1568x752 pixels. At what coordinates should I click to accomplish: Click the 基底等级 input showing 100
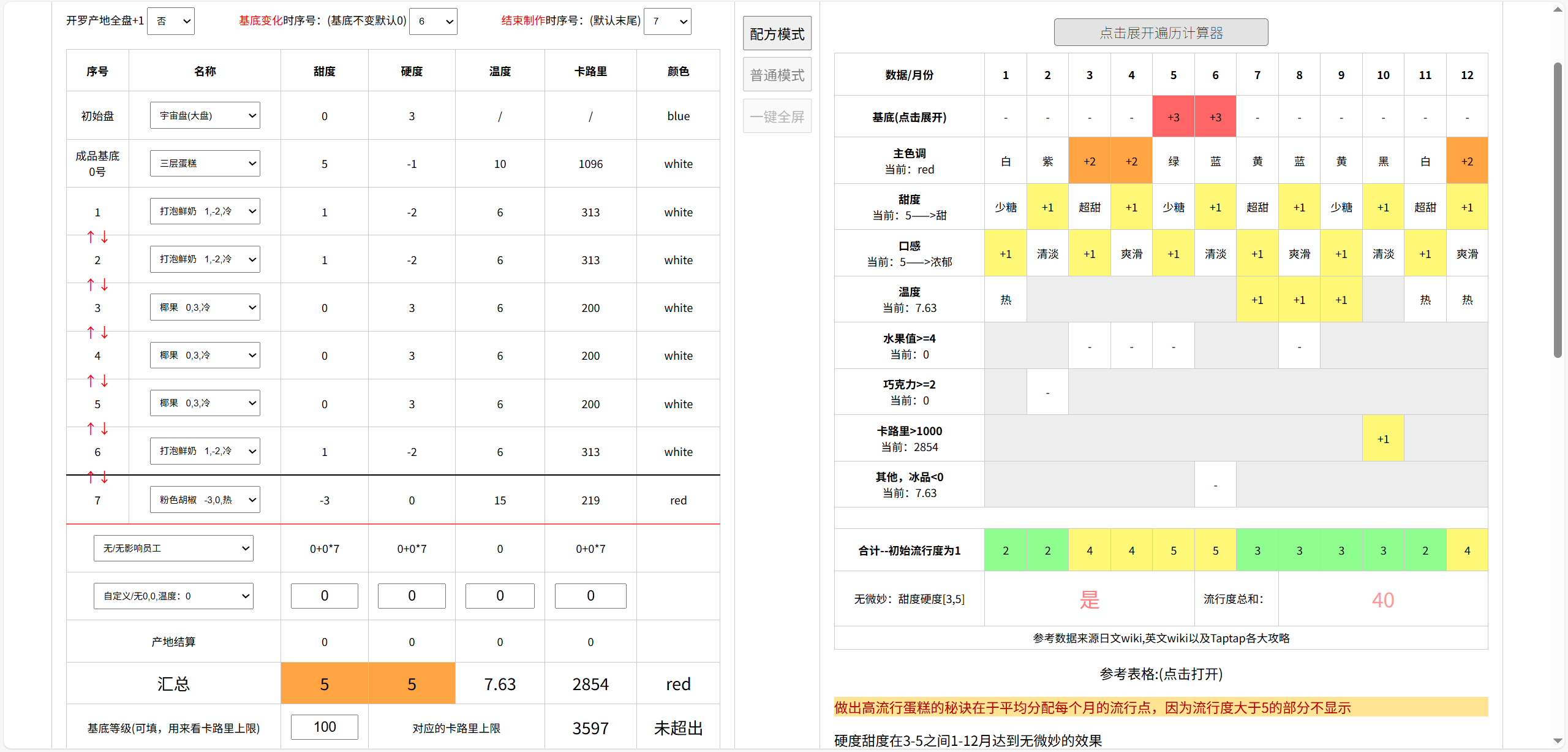(325, 727)
